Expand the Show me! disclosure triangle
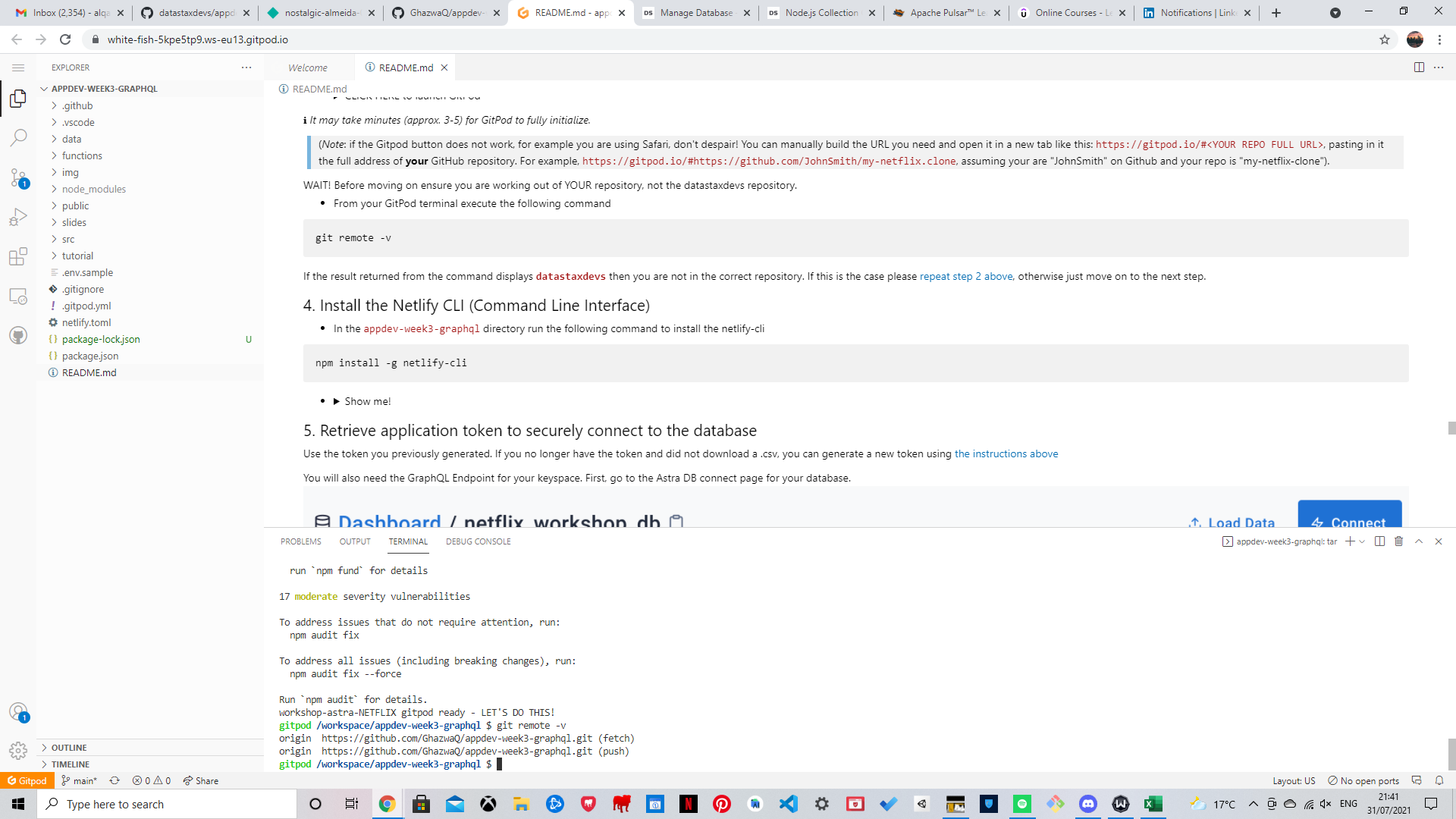1456x819 pixels. tap(337, 401)
